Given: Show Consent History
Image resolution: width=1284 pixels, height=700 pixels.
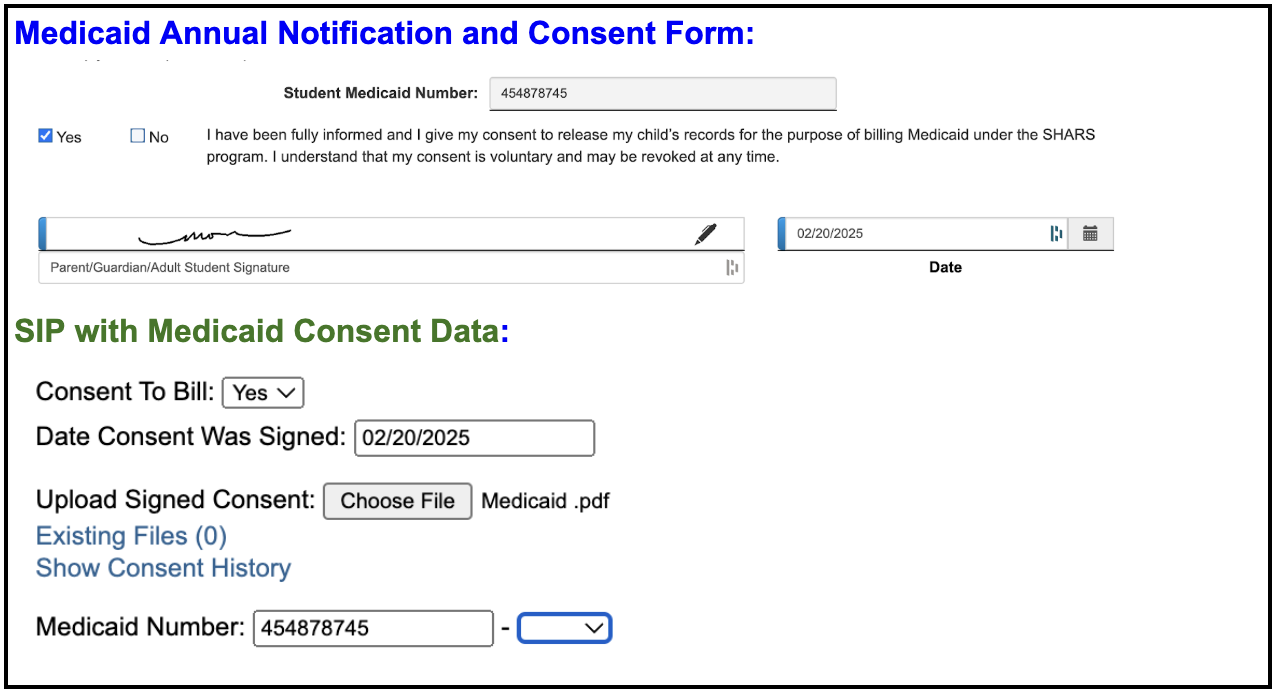Looking at the screenshot, I should click(163, 568).
